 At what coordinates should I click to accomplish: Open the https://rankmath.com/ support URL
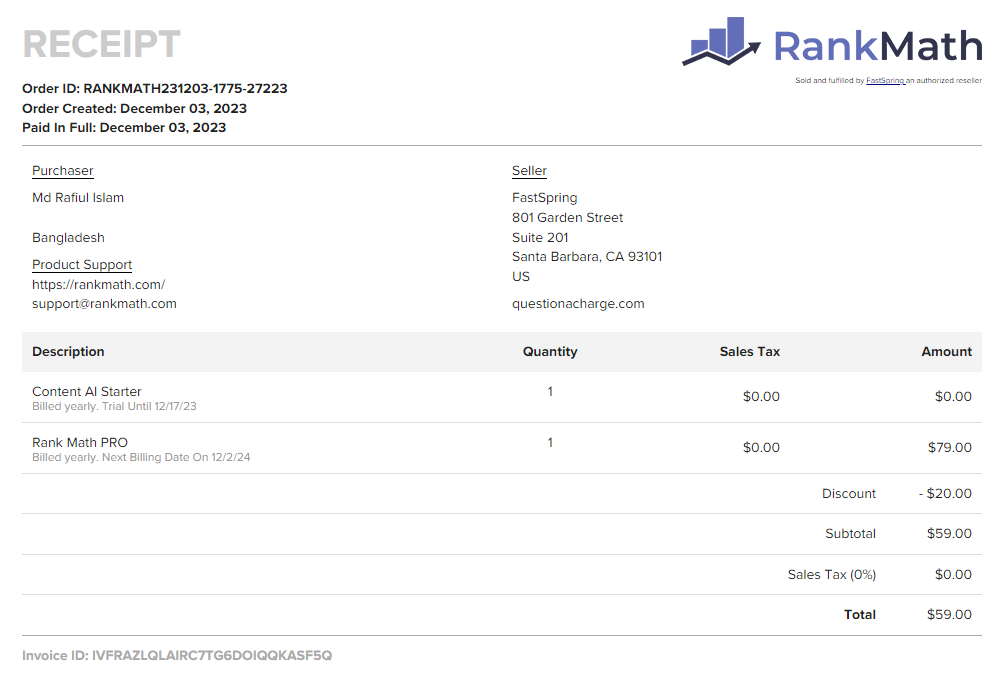(99, 284)
